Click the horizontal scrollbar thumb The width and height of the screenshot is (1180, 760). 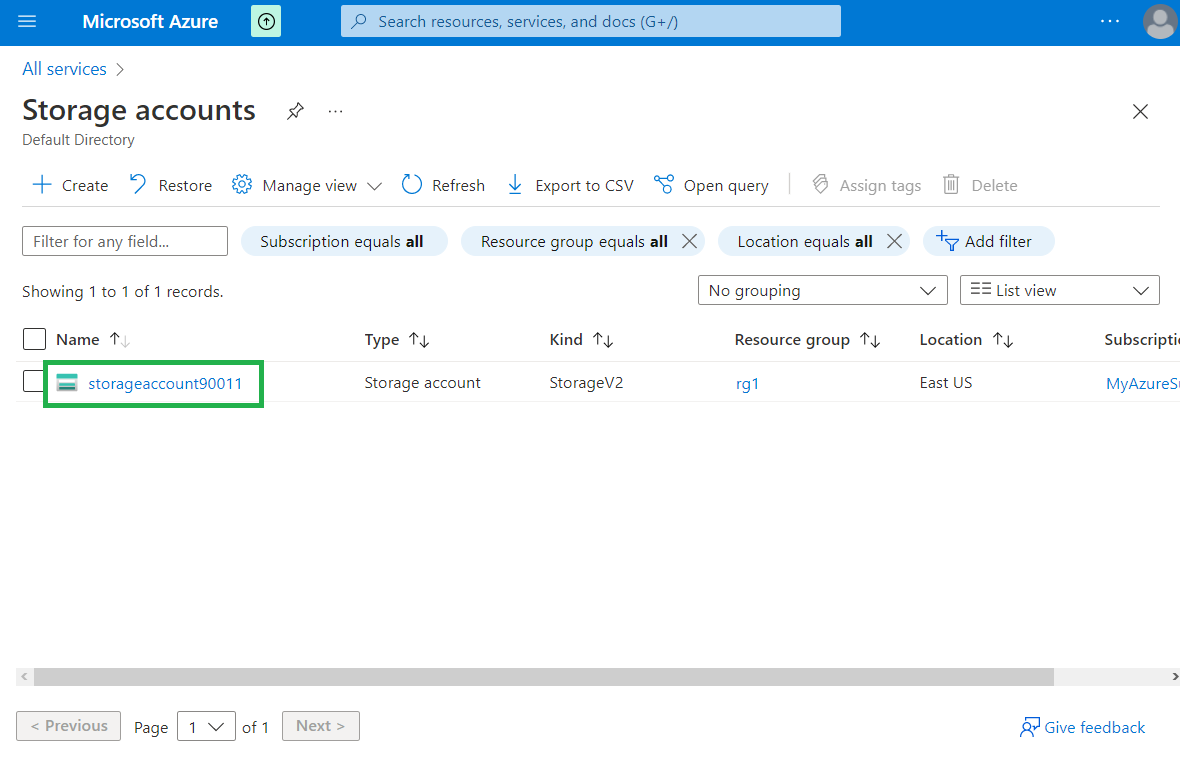543,676
